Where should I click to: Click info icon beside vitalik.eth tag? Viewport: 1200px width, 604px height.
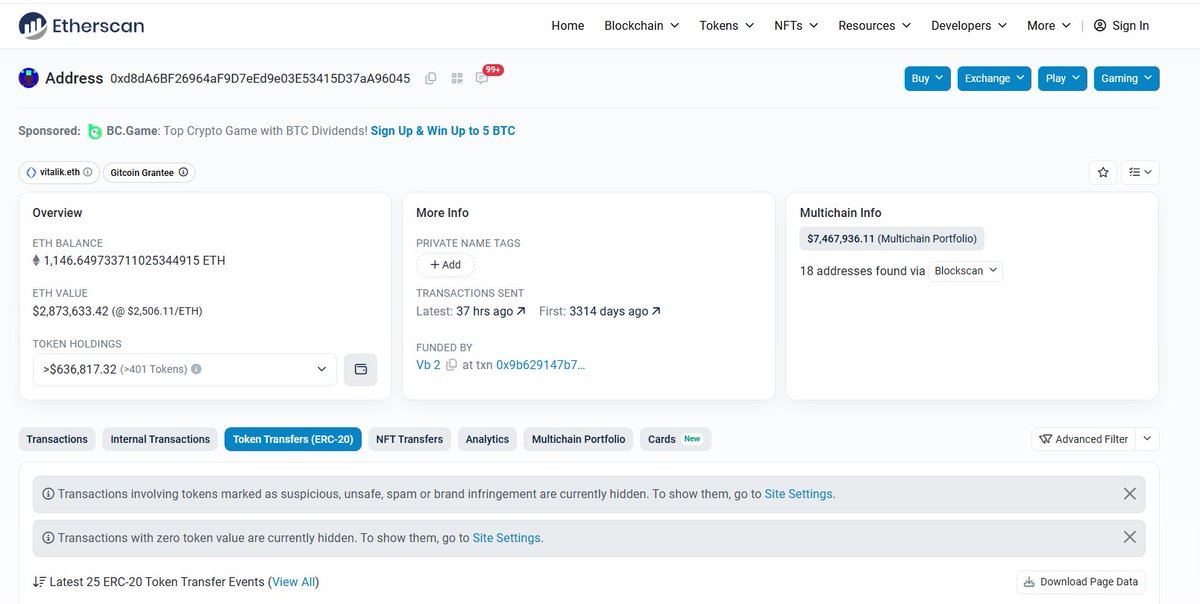tap(88, 172)
